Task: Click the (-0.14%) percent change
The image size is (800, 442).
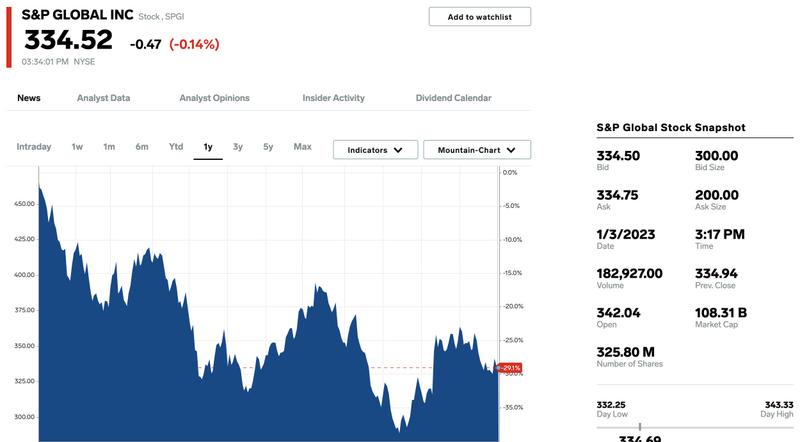Action: 194,44
